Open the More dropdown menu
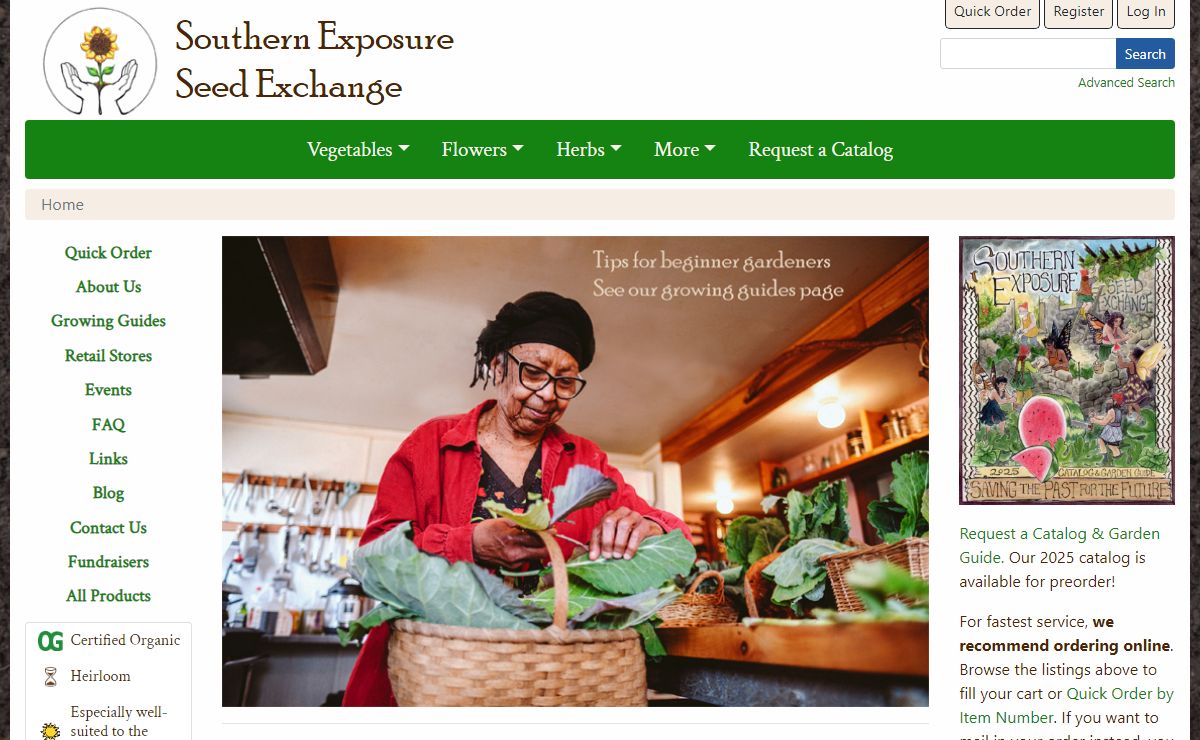Screen dimensions: 1200x740 pyautogui.click(x=685, y=149)
